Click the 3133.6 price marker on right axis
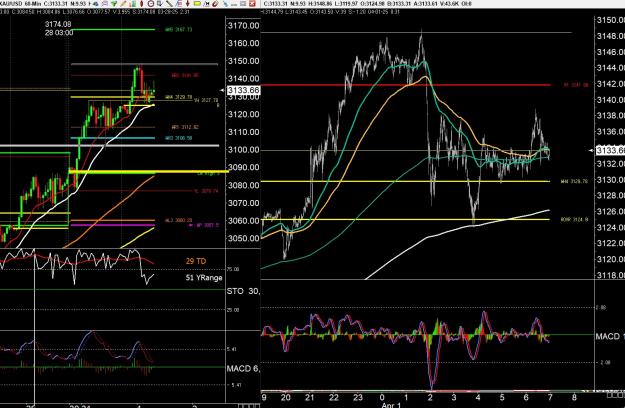 tap(610, 150)
